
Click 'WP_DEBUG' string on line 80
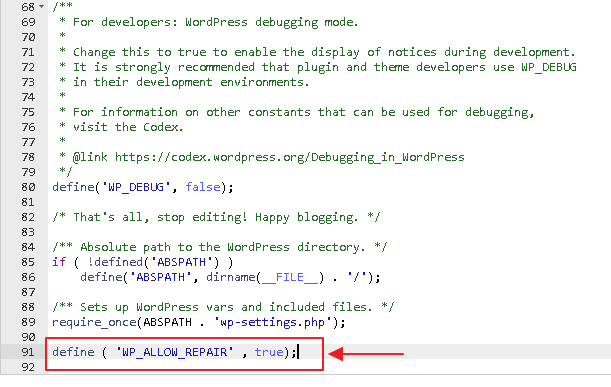pyautogui.click(x=136, y=187)
